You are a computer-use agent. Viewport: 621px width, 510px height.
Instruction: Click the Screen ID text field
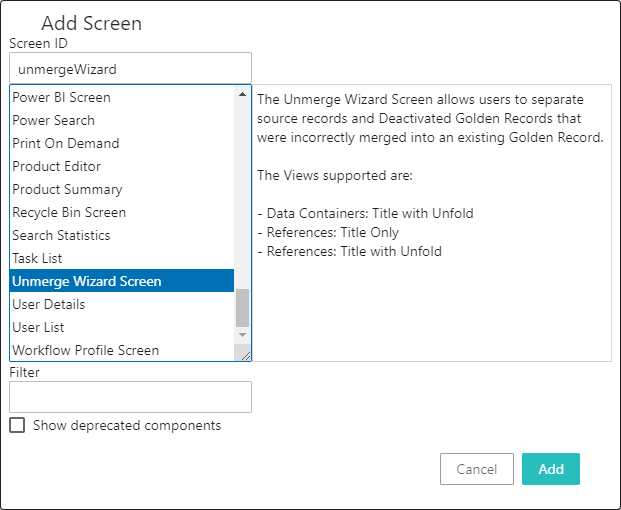(130, 69)
